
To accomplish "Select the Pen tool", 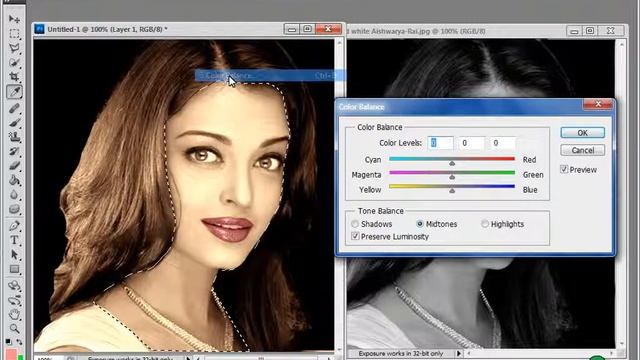I will click(14, 225).
